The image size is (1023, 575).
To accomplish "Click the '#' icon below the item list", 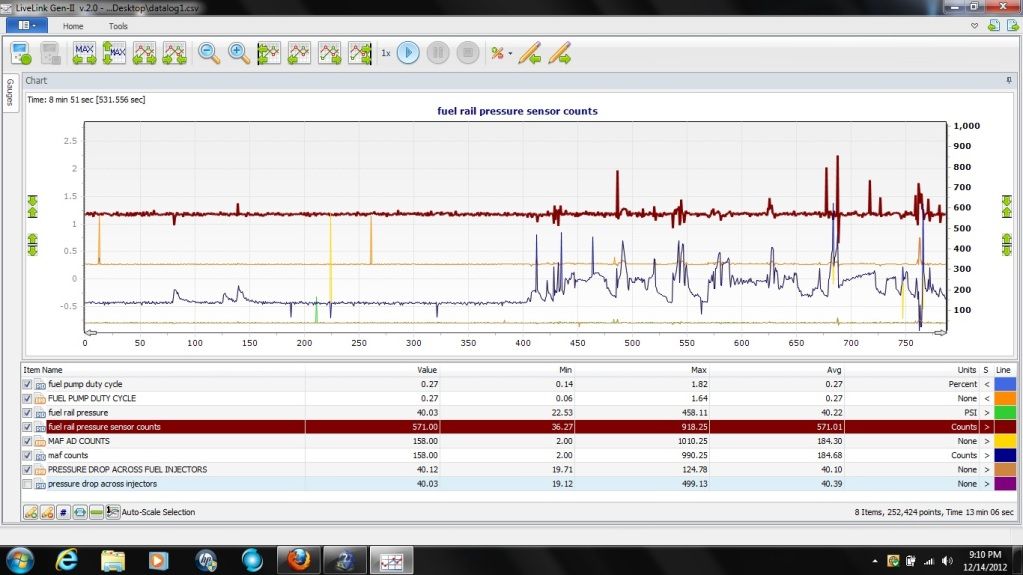I will coord(63,512).
